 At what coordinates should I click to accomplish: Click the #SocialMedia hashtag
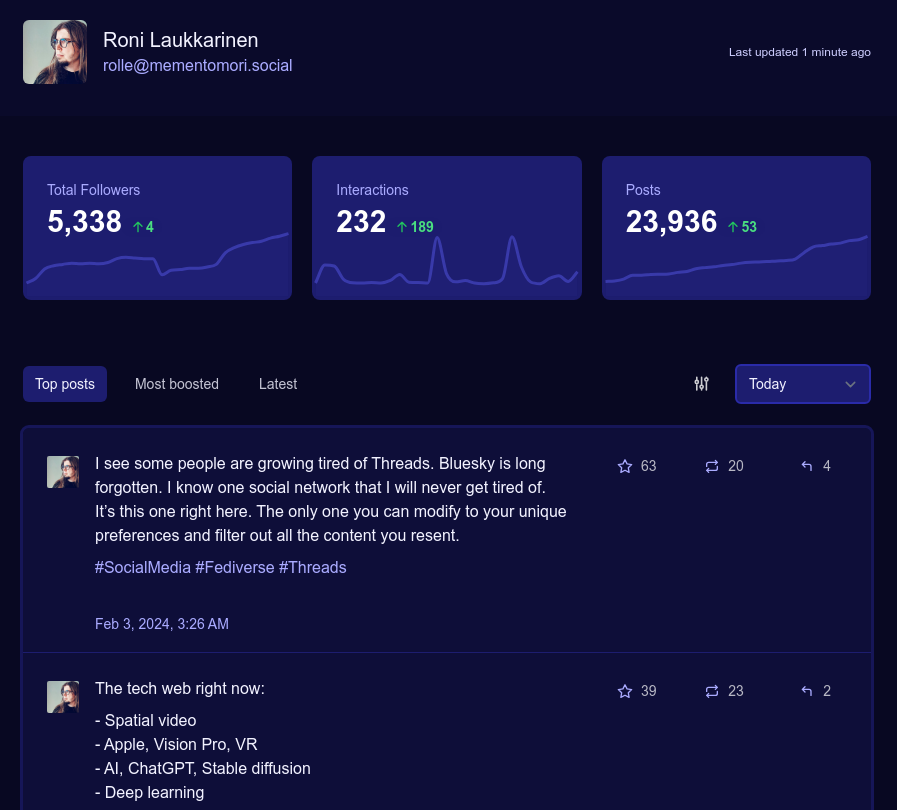tap(142, 567)
